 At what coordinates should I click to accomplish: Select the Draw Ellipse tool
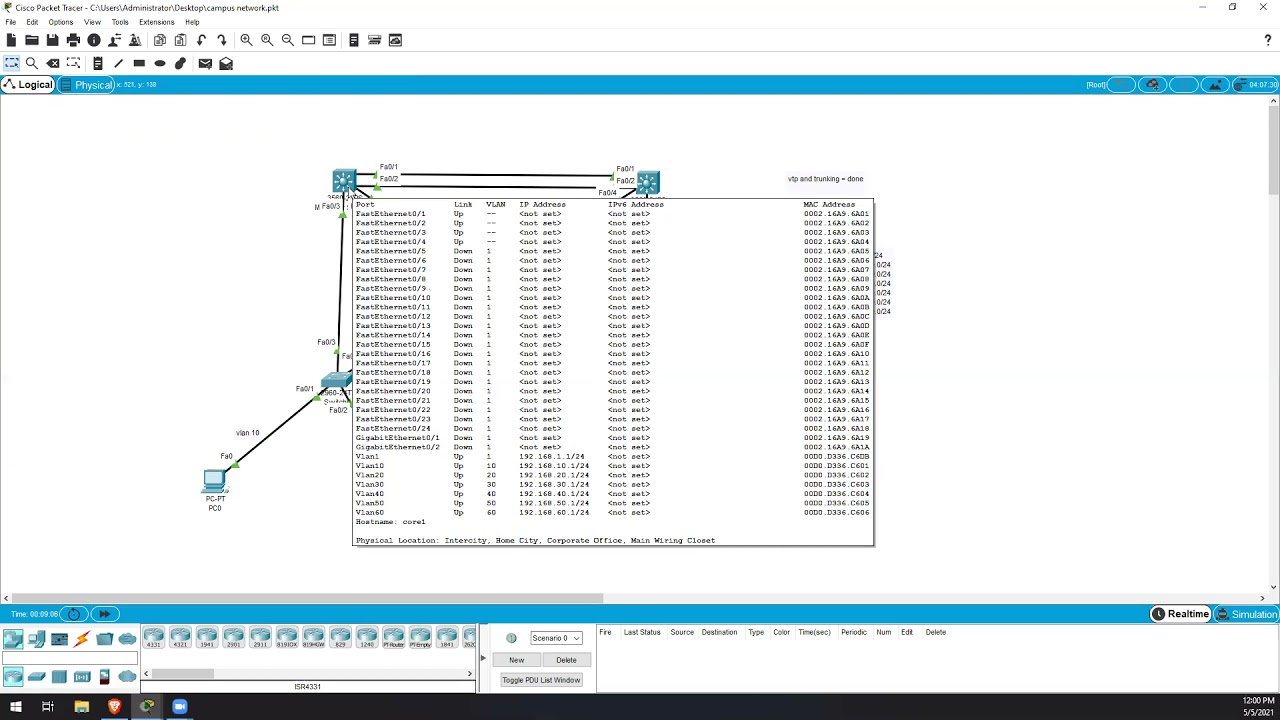coord(160,63)
